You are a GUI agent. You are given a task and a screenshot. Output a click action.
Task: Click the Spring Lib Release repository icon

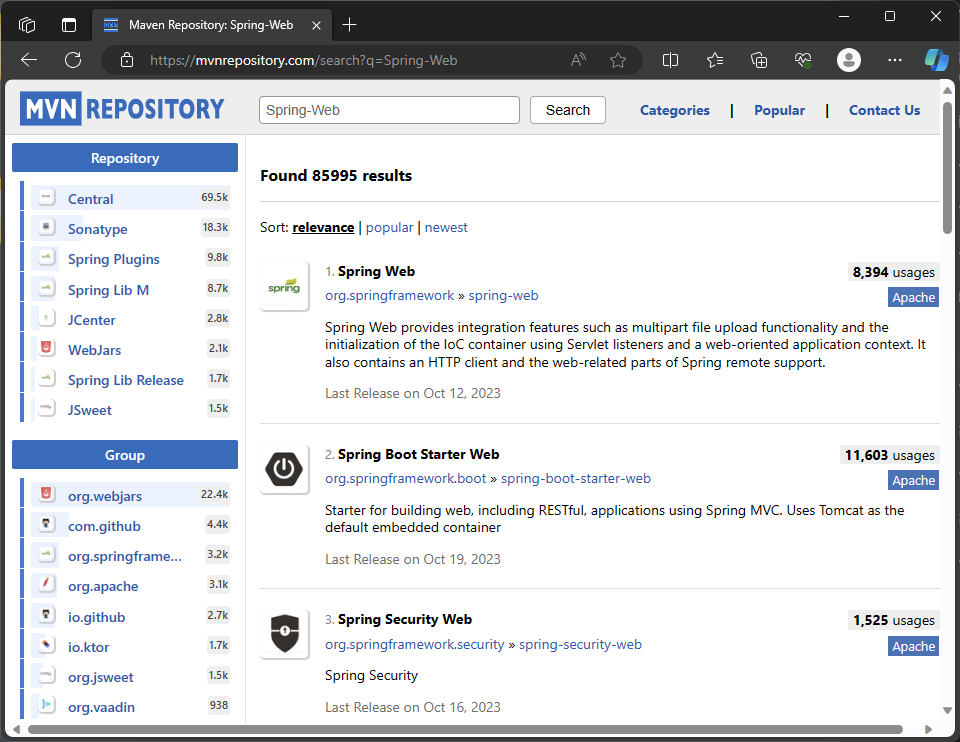coord(47,378)
